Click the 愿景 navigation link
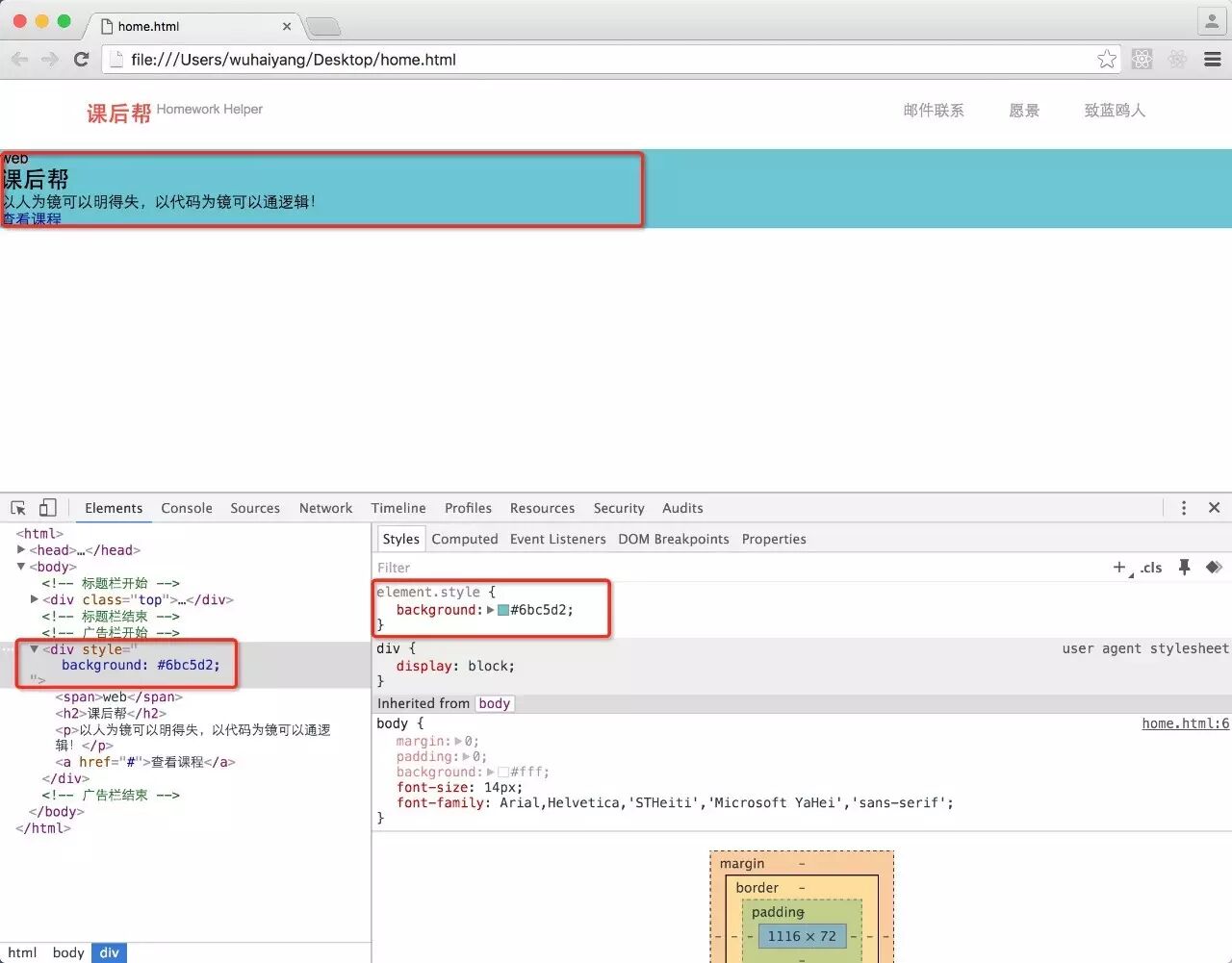Image resolution: width=1232 pixels, height=963 pixels. (x=1024, y=111)
